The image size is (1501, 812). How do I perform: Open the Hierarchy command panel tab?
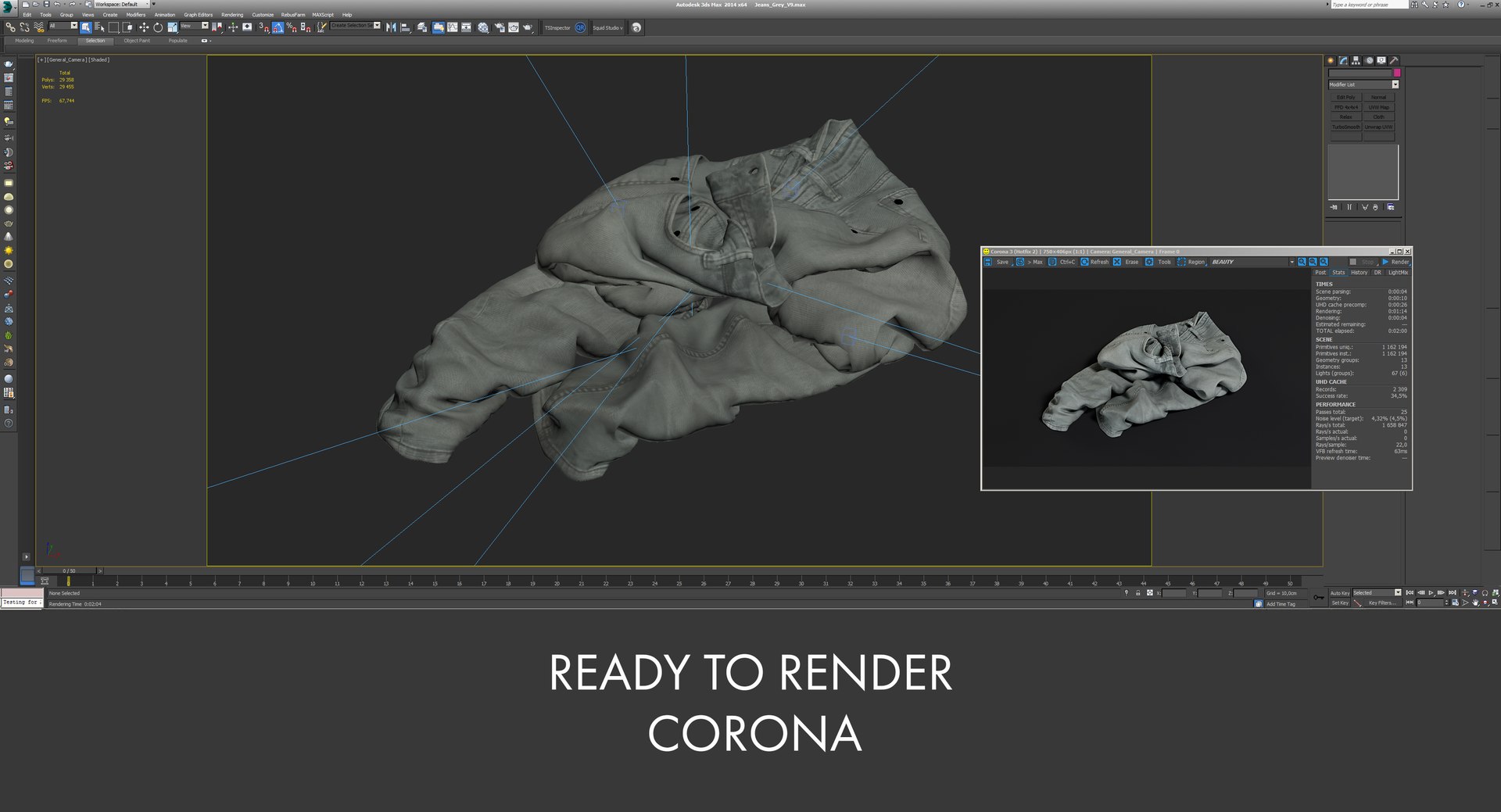point(1356,60)
